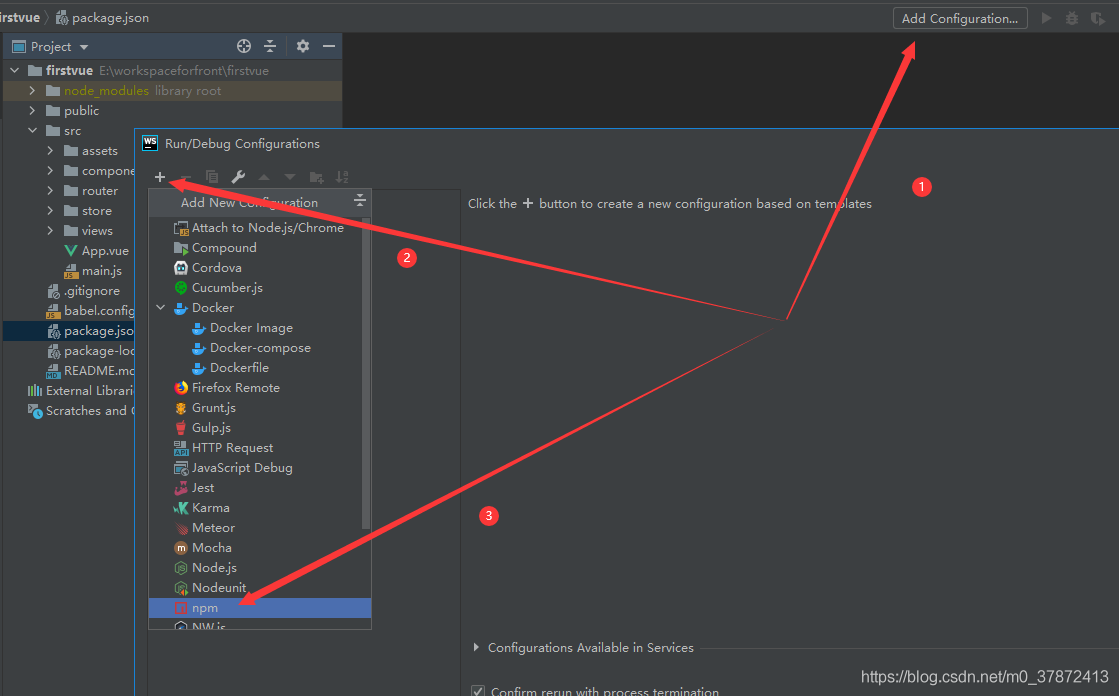This screenshot has height=696, width=1119.
Task: Choose Cordova configuration type
Action: click(x=260, y=268)
